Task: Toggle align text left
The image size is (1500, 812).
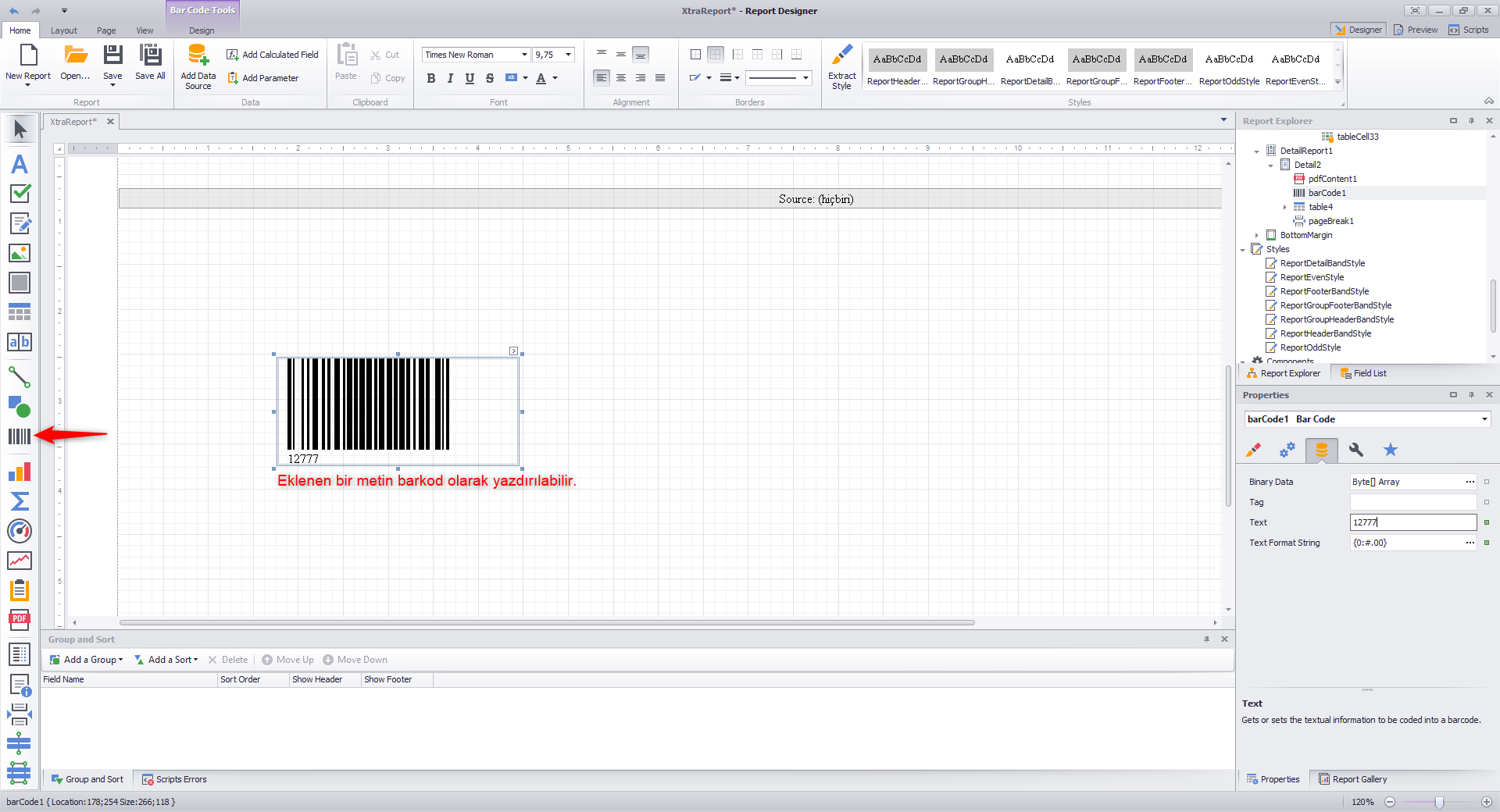Action: point(602,78)
